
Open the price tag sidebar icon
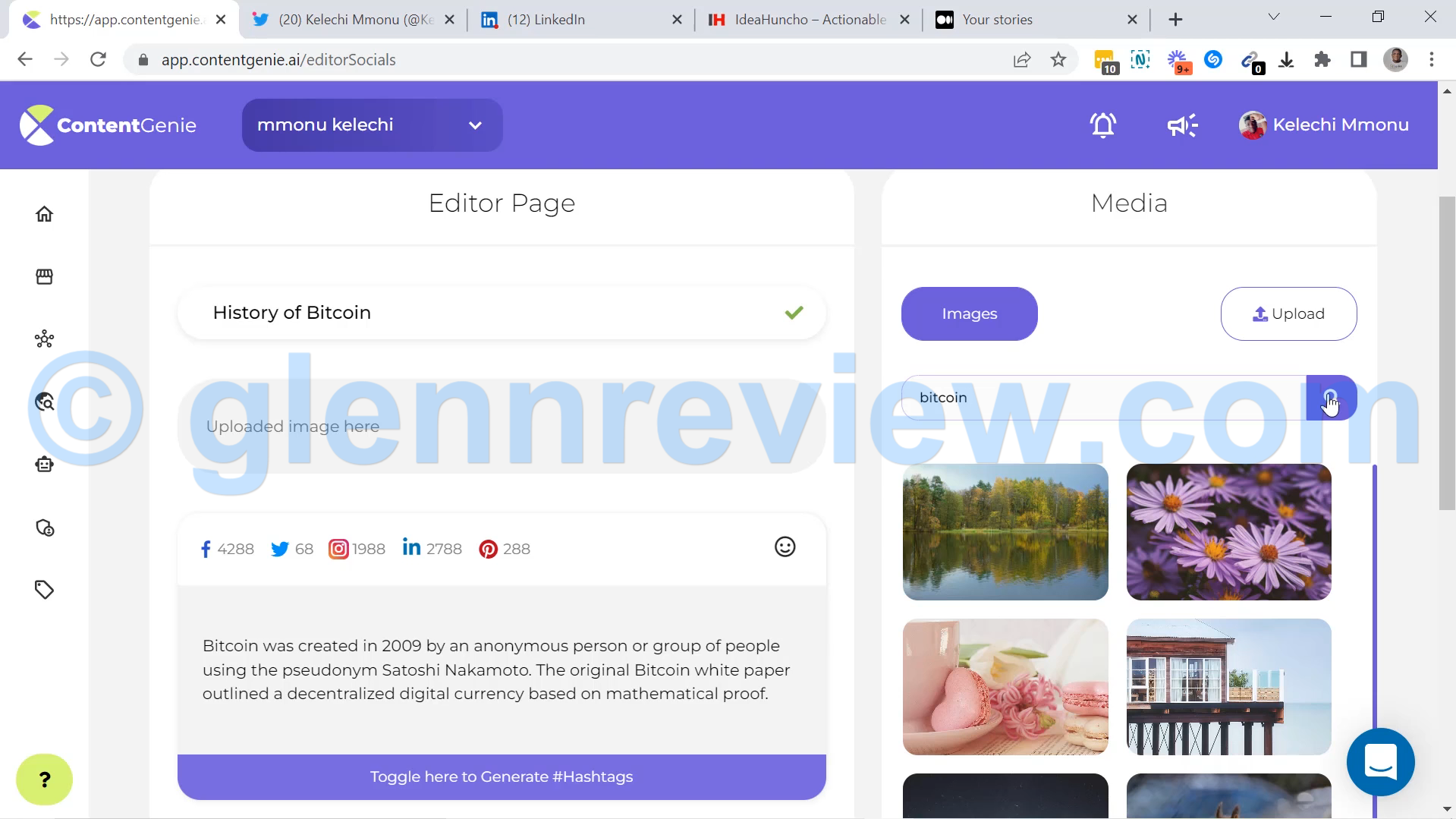point(44,590)
